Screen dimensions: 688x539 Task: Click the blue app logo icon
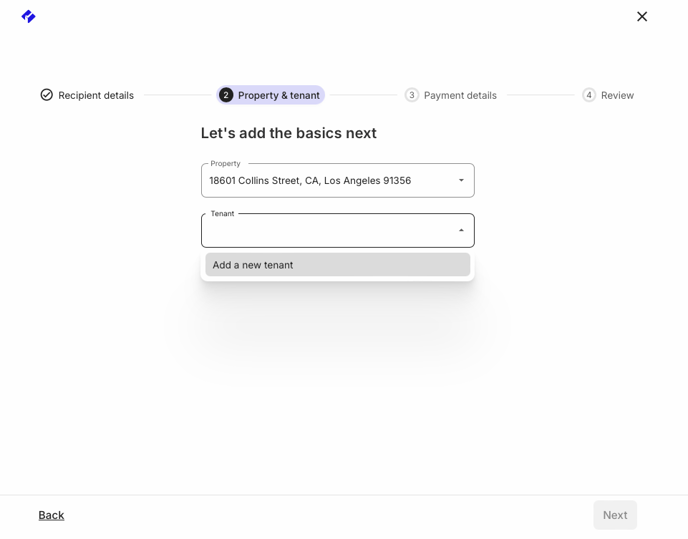coord(29,16)
